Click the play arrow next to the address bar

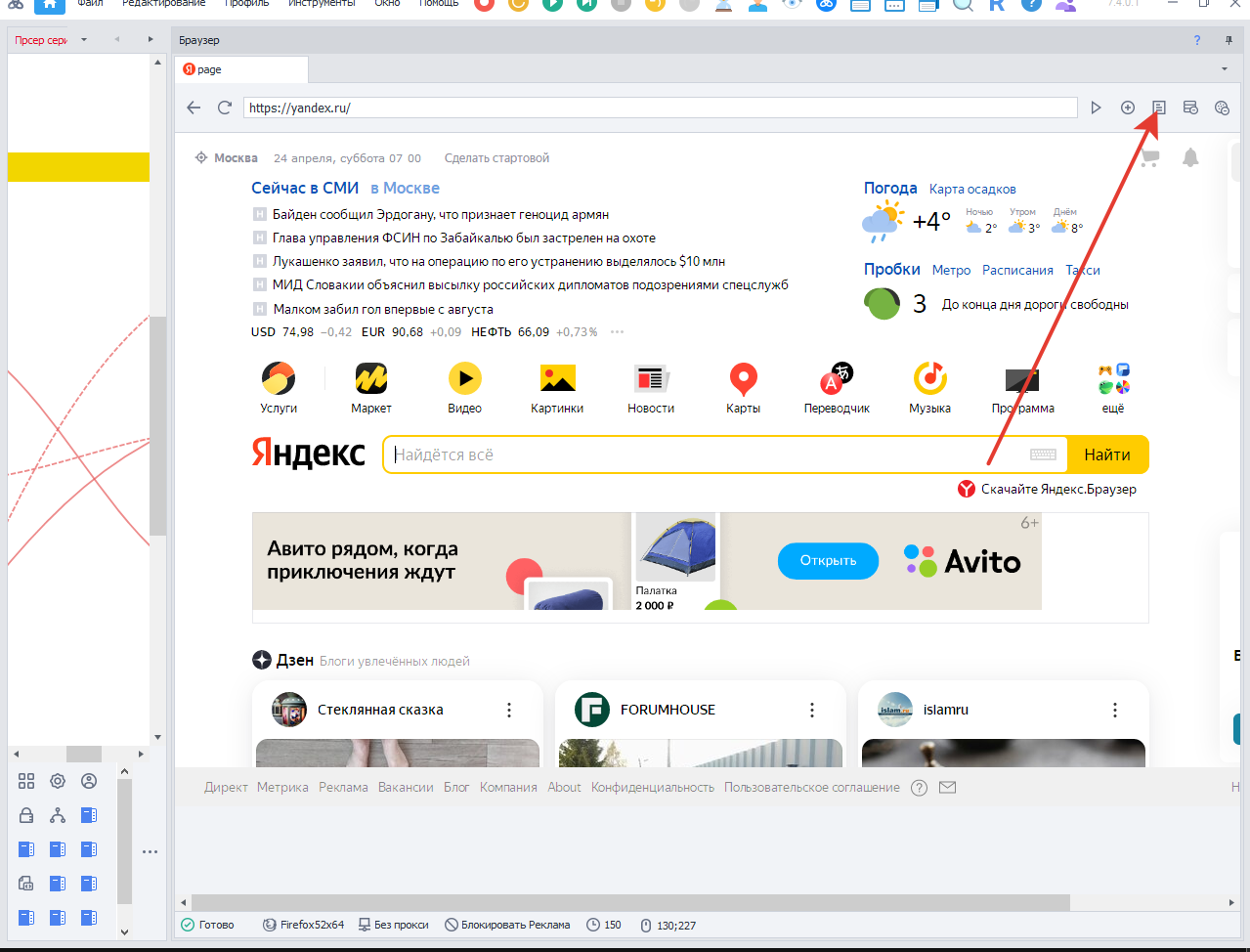click(1097, 108)
